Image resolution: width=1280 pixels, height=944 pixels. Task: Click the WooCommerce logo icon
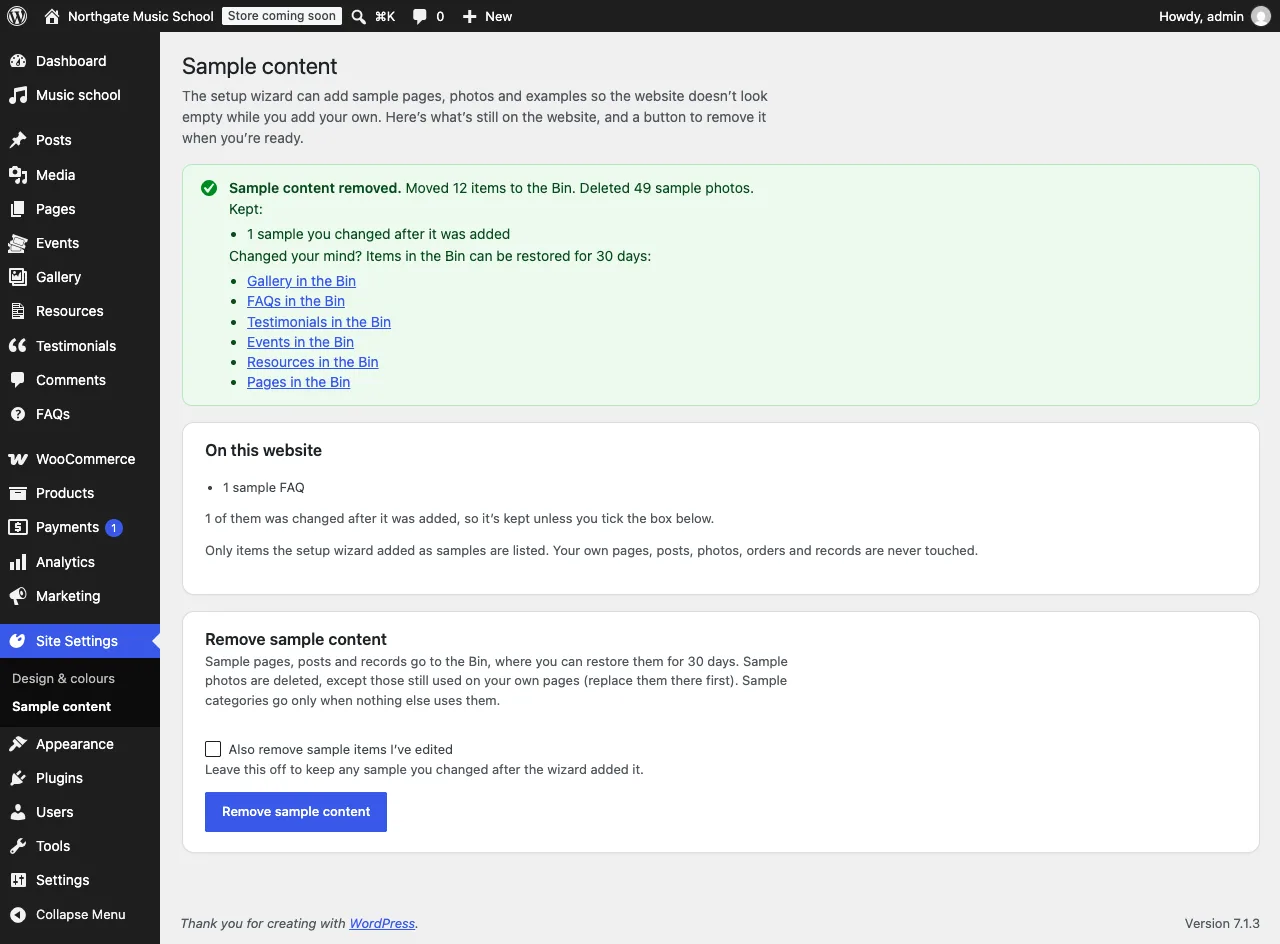click(18, 459)
